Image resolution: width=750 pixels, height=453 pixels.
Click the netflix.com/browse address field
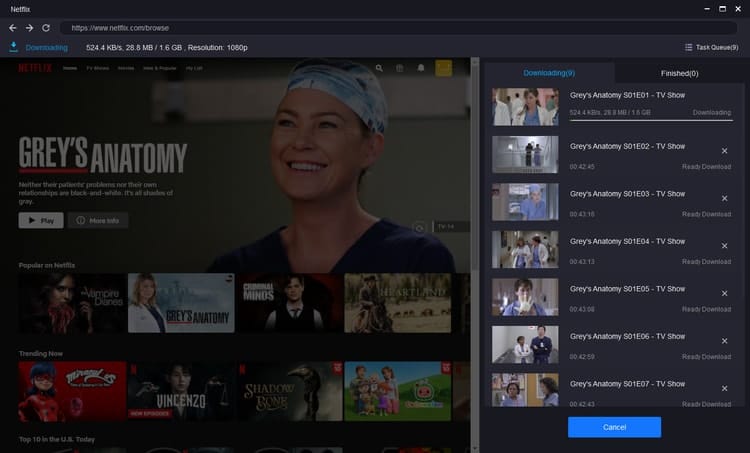point(398,28)
